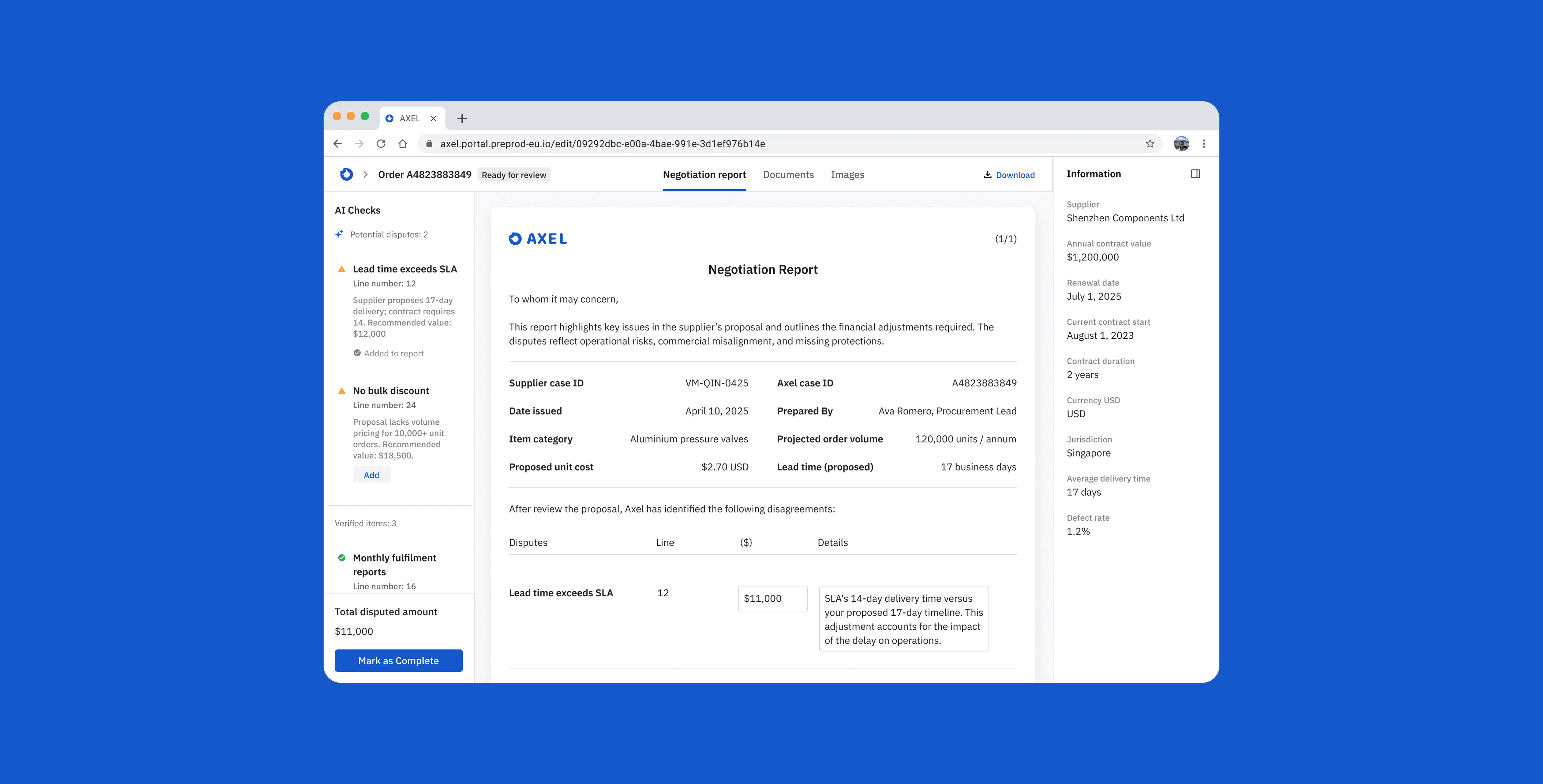This screenshot has width=1543, height=784.
Task: Click the Axel home logo in breadcrumb
Action: point(346,174)
